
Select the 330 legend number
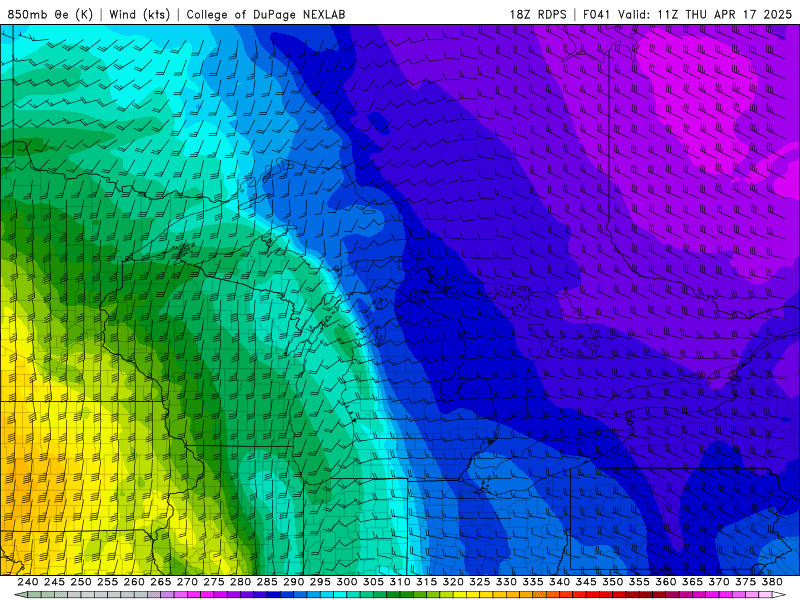[x=506, y=582]
